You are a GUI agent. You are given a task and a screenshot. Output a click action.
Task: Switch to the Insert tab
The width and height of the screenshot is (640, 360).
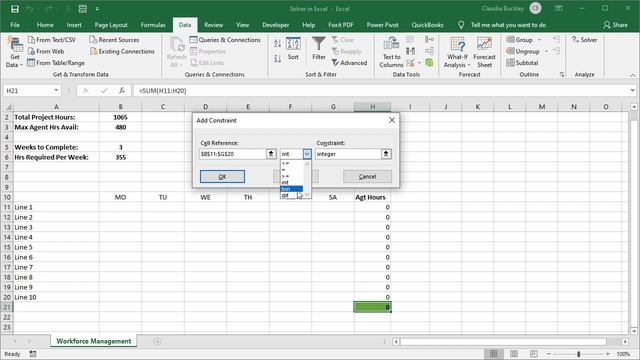pos(74,25)
